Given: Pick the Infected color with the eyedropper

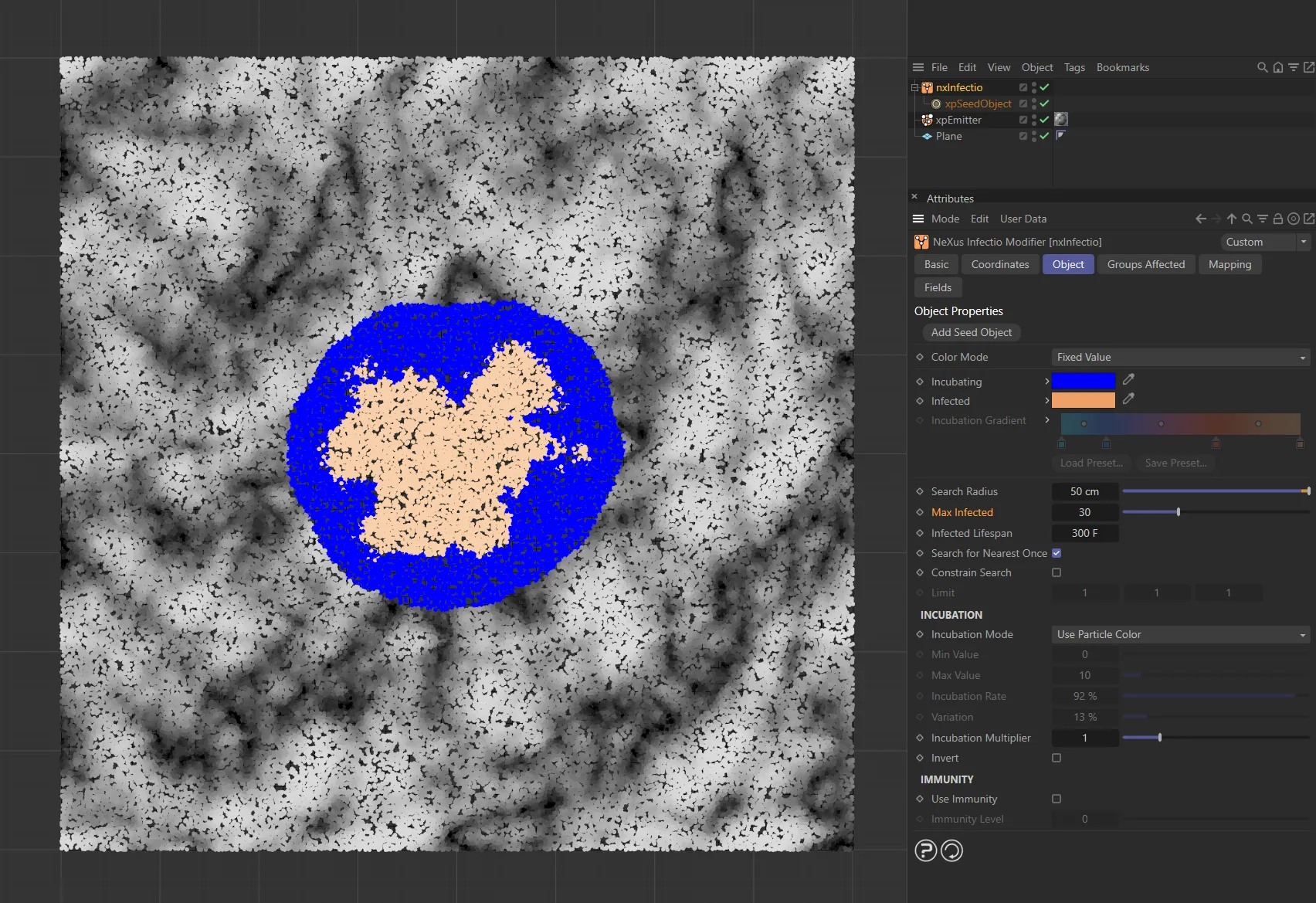Looking at the screenshot, I should tap(1128, 399).
